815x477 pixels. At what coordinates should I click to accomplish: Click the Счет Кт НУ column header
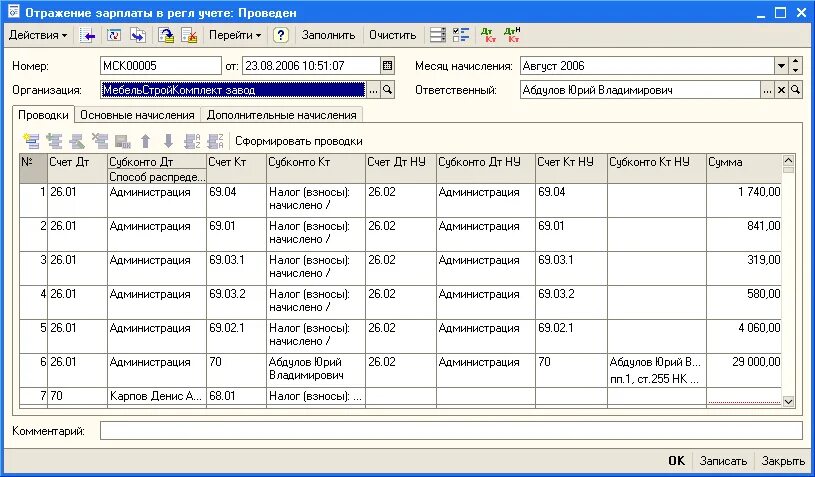pyautogui.click(x=571, y=168)
